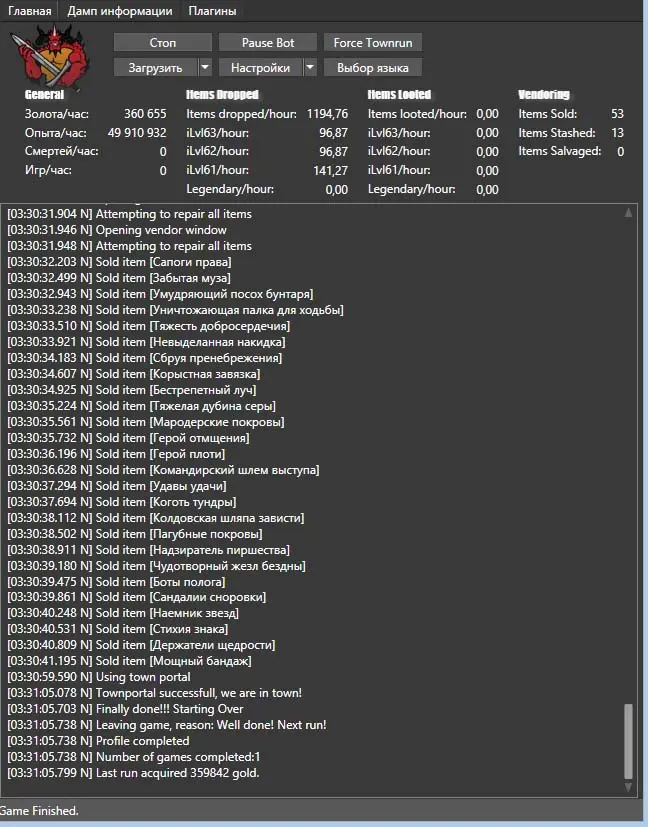Click the Выбор языка button
The width and height of the screenshot is (648, 827).
(373, 68)
